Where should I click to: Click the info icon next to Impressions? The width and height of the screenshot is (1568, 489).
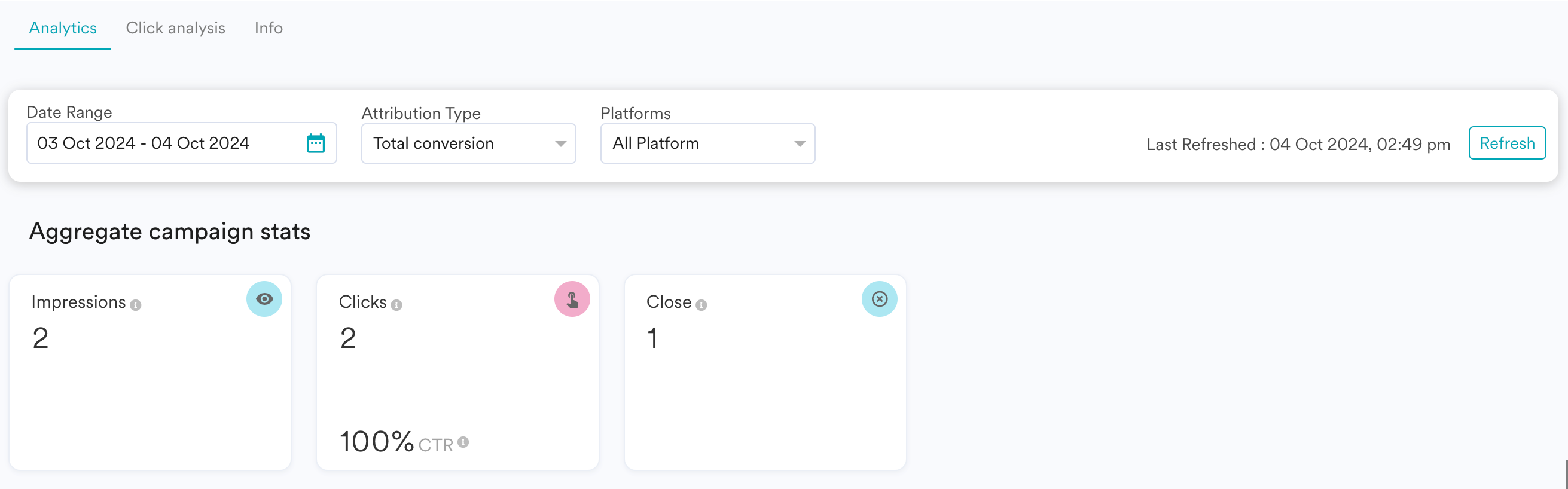click(x=136, y=305)
